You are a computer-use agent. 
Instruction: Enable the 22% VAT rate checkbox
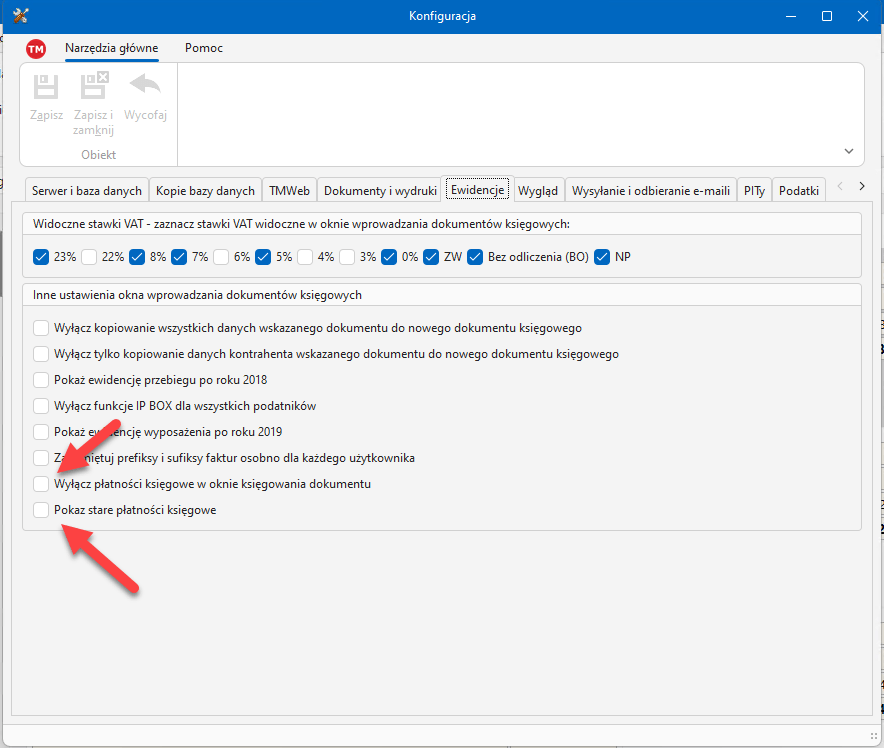[89, 257]
